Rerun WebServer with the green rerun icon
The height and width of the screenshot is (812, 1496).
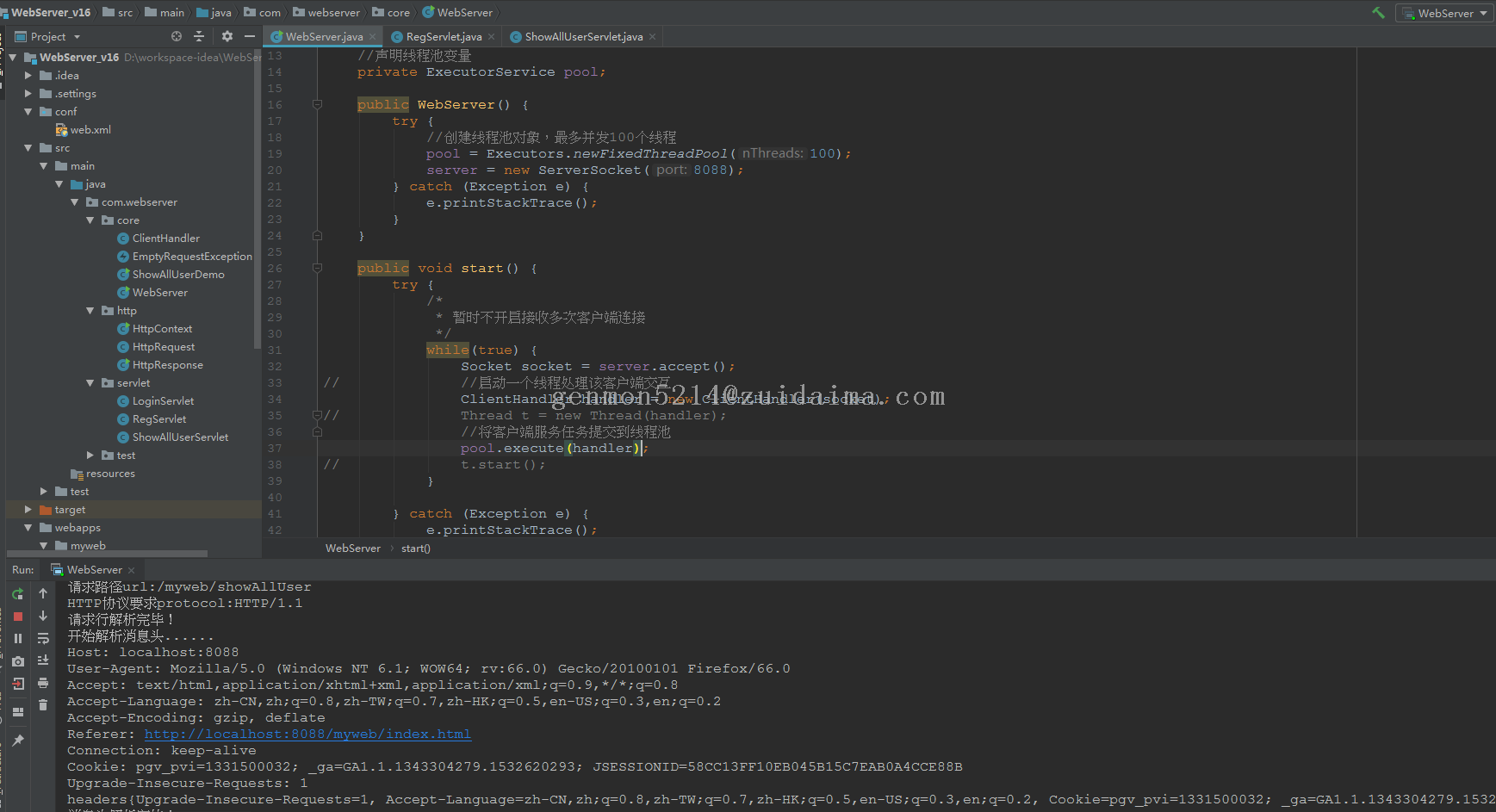[18, 594]
